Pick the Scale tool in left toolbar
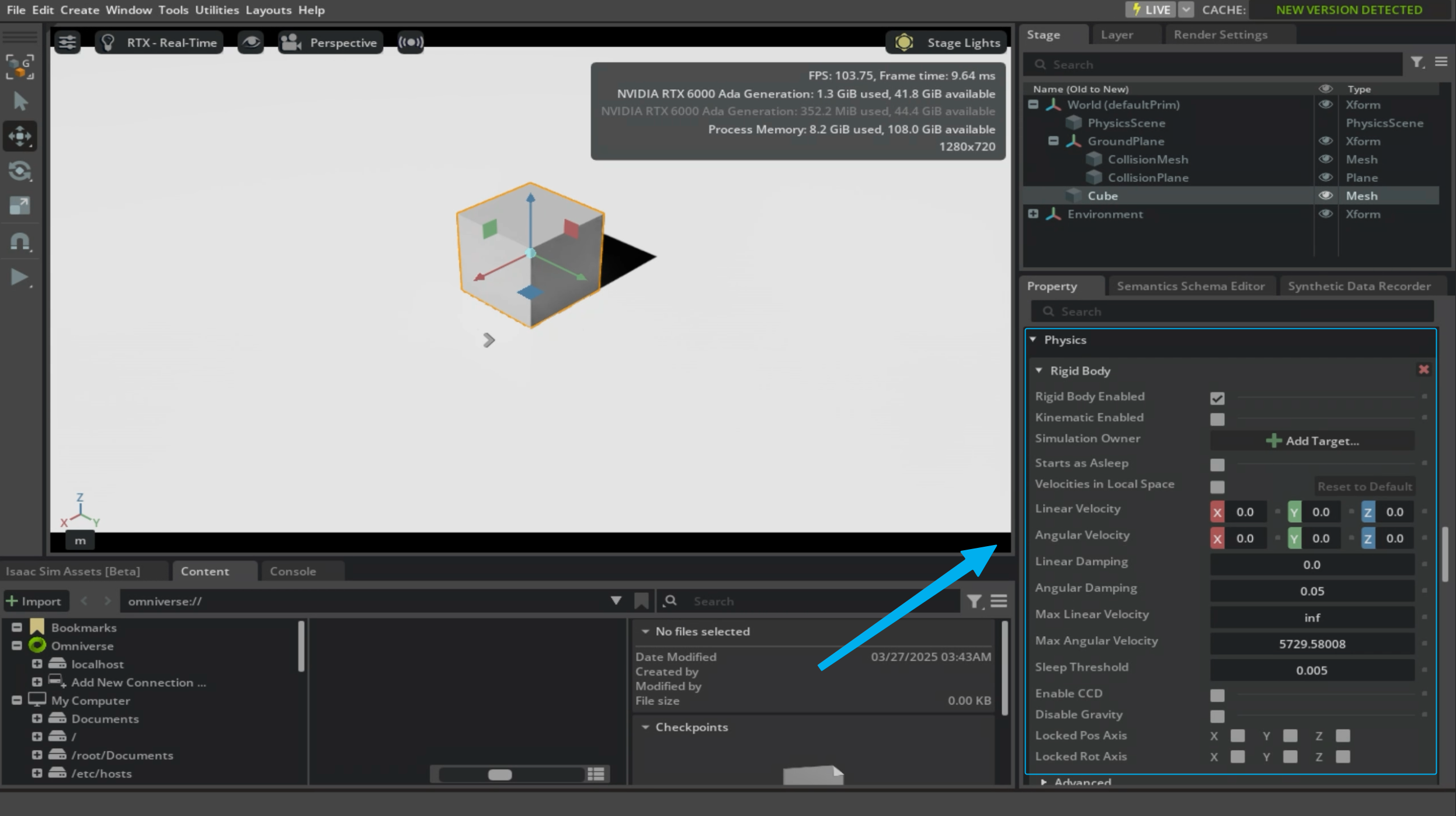Image resolution: width=1456 pixels, height=816 pixels. point(20,206)
